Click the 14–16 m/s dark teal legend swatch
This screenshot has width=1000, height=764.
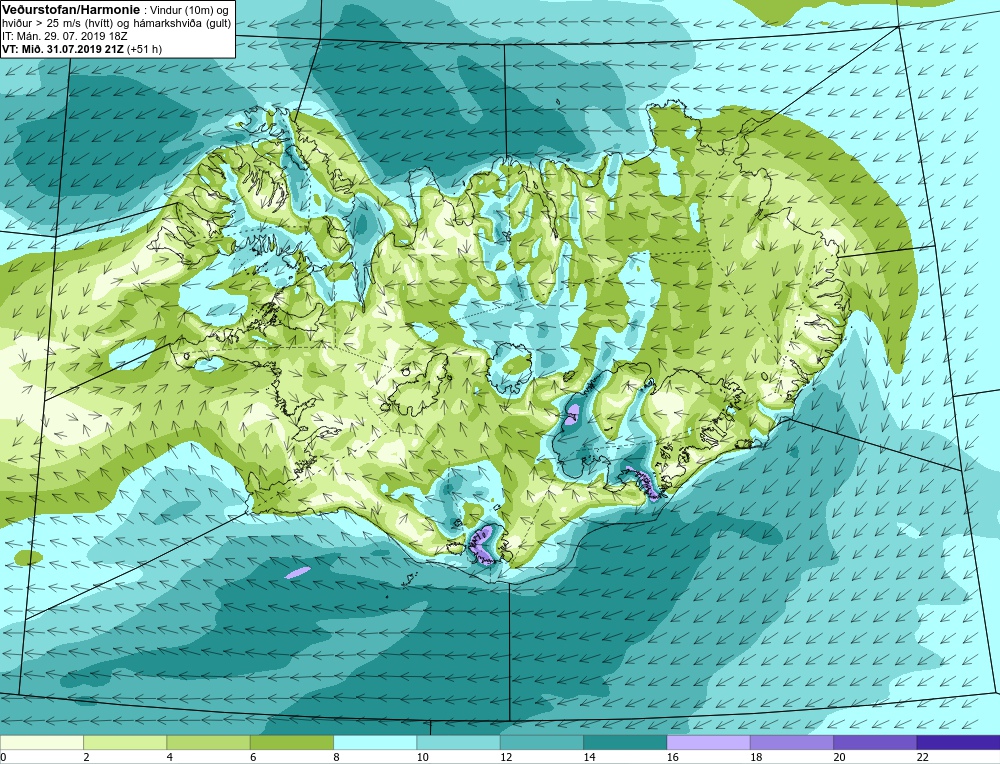pyautogui.click(x=625, y=742)
